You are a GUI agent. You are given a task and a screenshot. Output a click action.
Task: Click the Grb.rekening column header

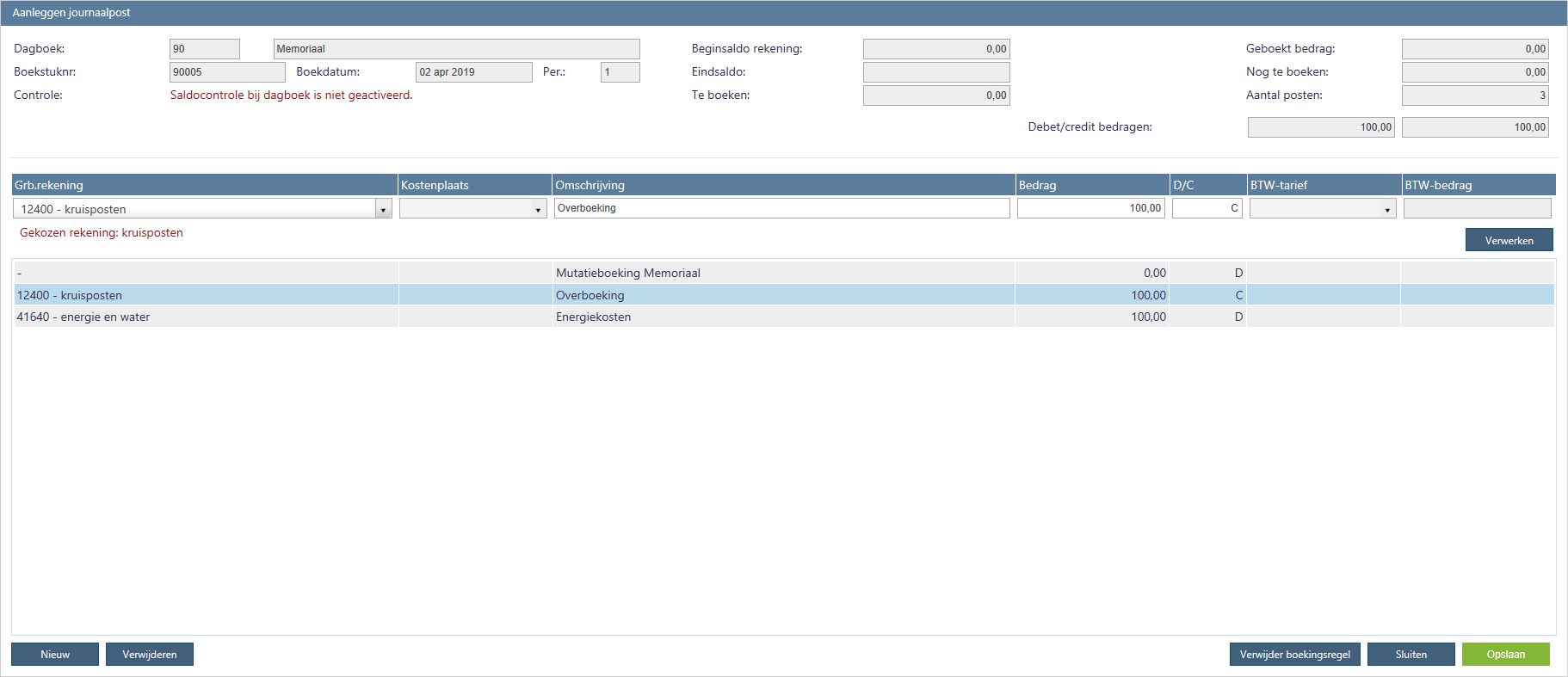[x=204, y=185]
